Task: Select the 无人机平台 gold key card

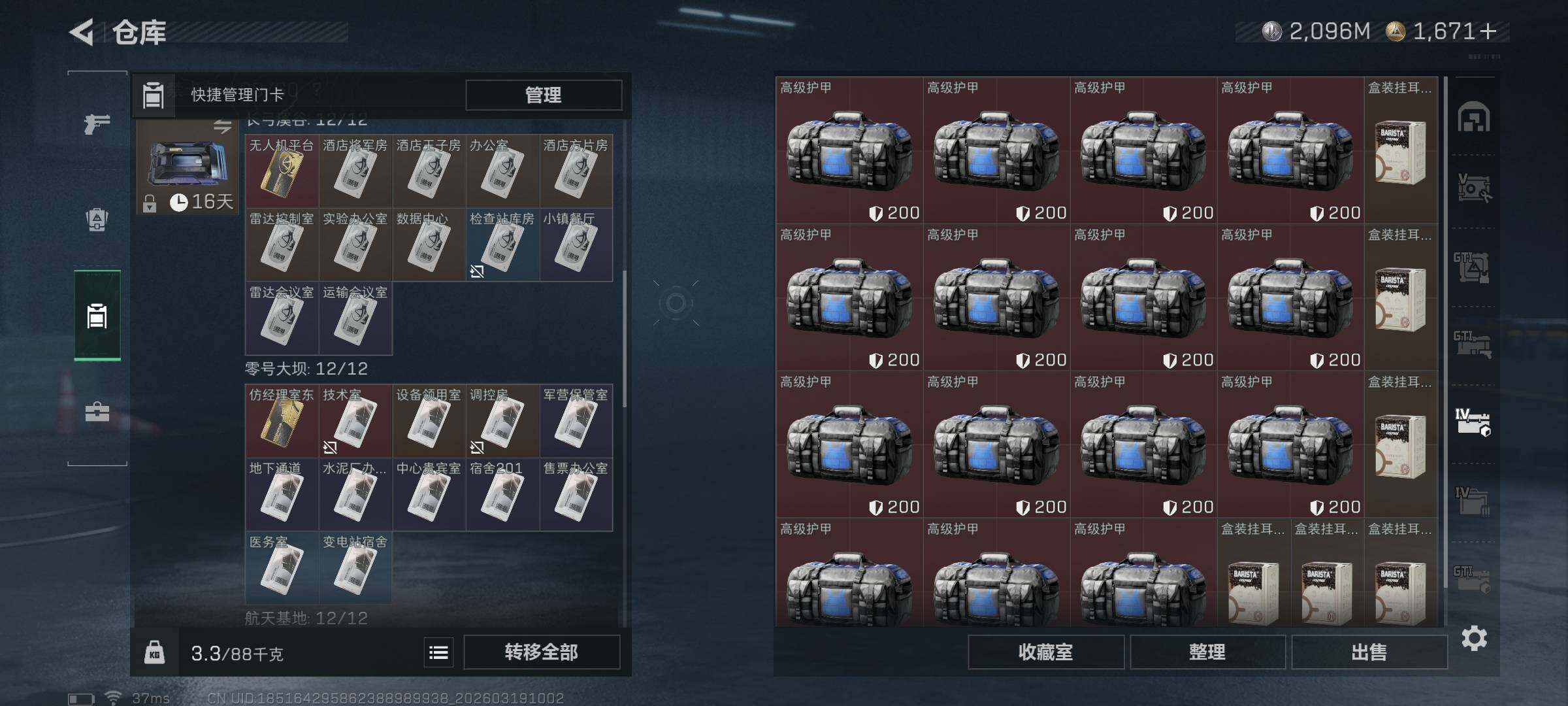Action: pyautogui.click(x=282, y=171)
